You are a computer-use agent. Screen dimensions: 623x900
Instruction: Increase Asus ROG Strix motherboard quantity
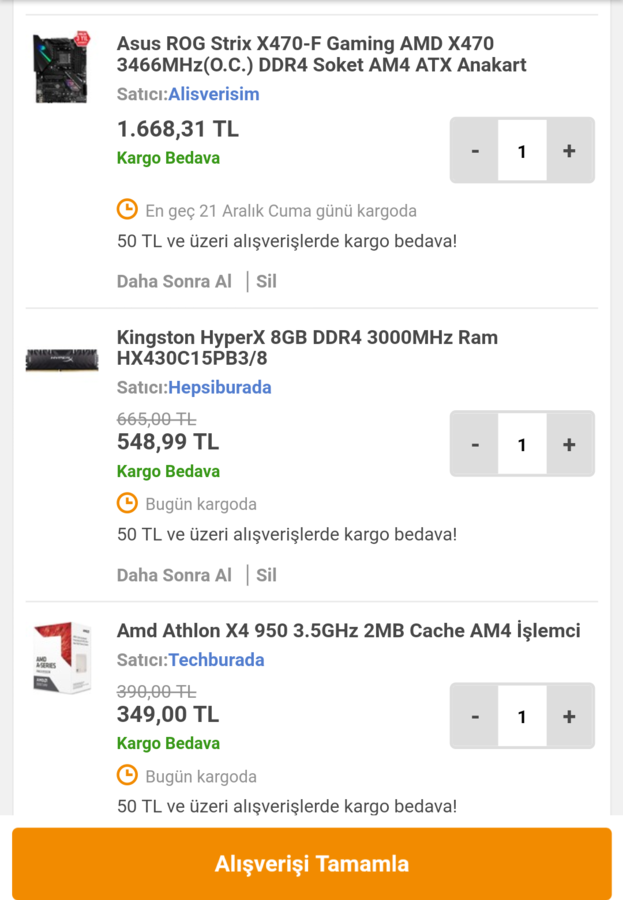click(x=569, y=151)
